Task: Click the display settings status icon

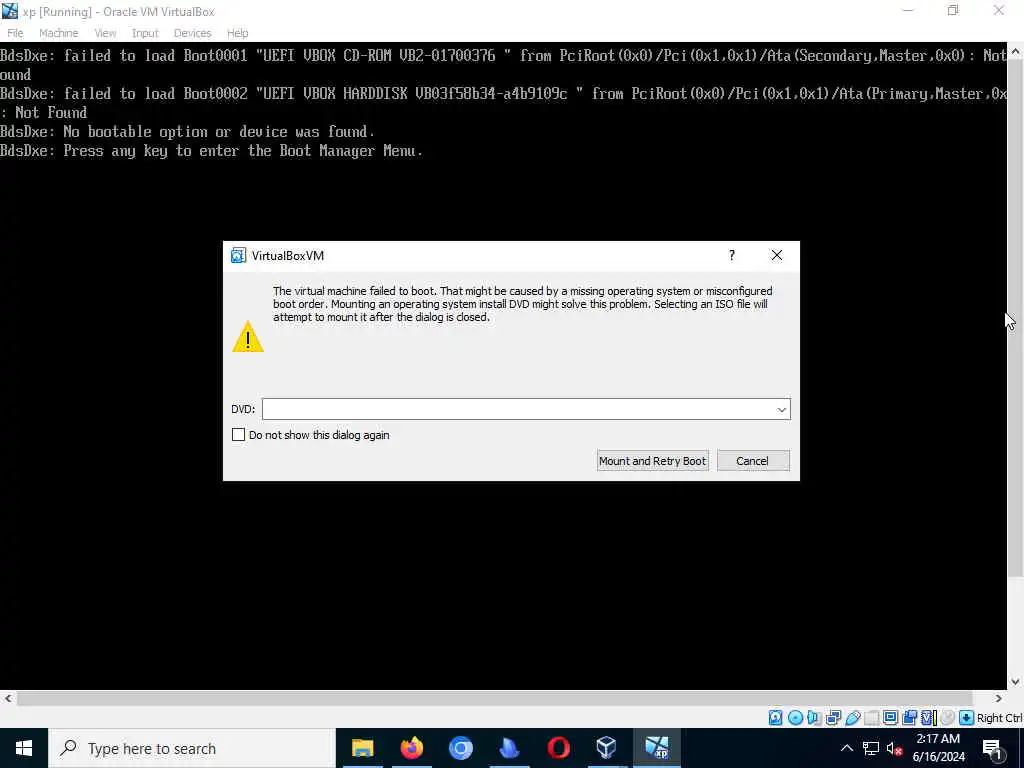Action: [890, 718]
